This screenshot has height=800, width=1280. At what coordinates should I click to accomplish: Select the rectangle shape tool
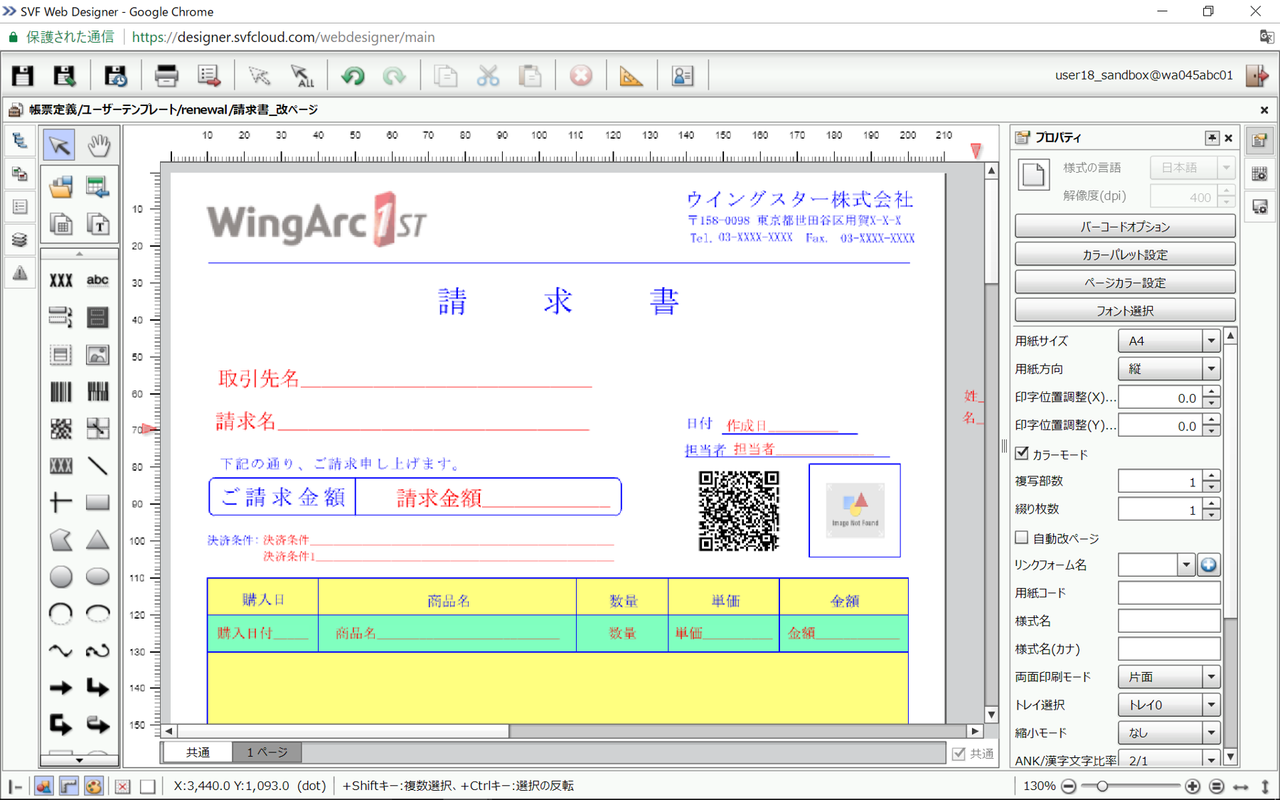[97, 503]
